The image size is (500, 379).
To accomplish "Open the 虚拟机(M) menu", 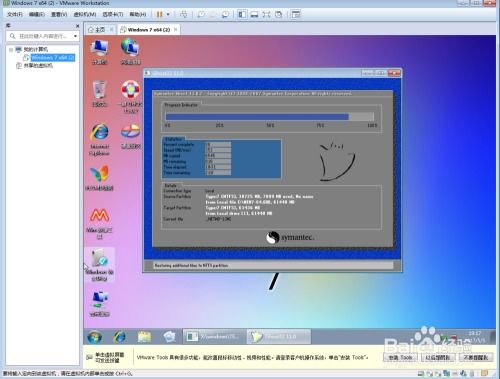I will pos(85,14).
